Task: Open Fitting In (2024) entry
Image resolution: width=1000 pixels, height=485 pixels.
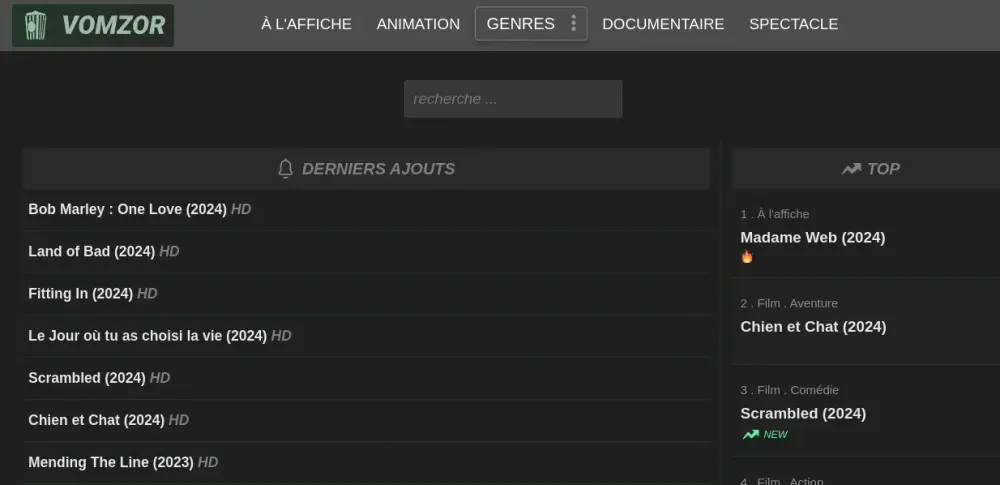Action: tap(80, 294)
